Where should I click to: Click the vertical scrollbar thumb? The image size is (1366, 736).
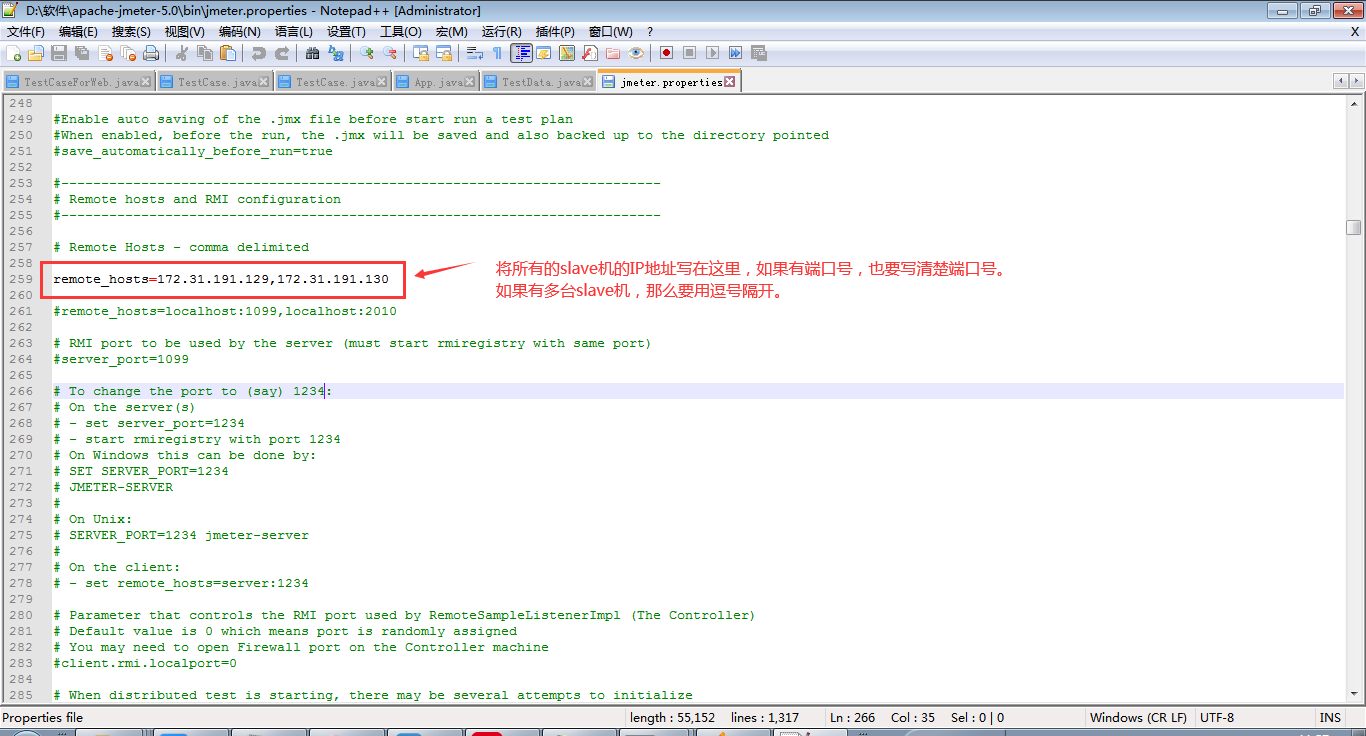(1353, 227)
